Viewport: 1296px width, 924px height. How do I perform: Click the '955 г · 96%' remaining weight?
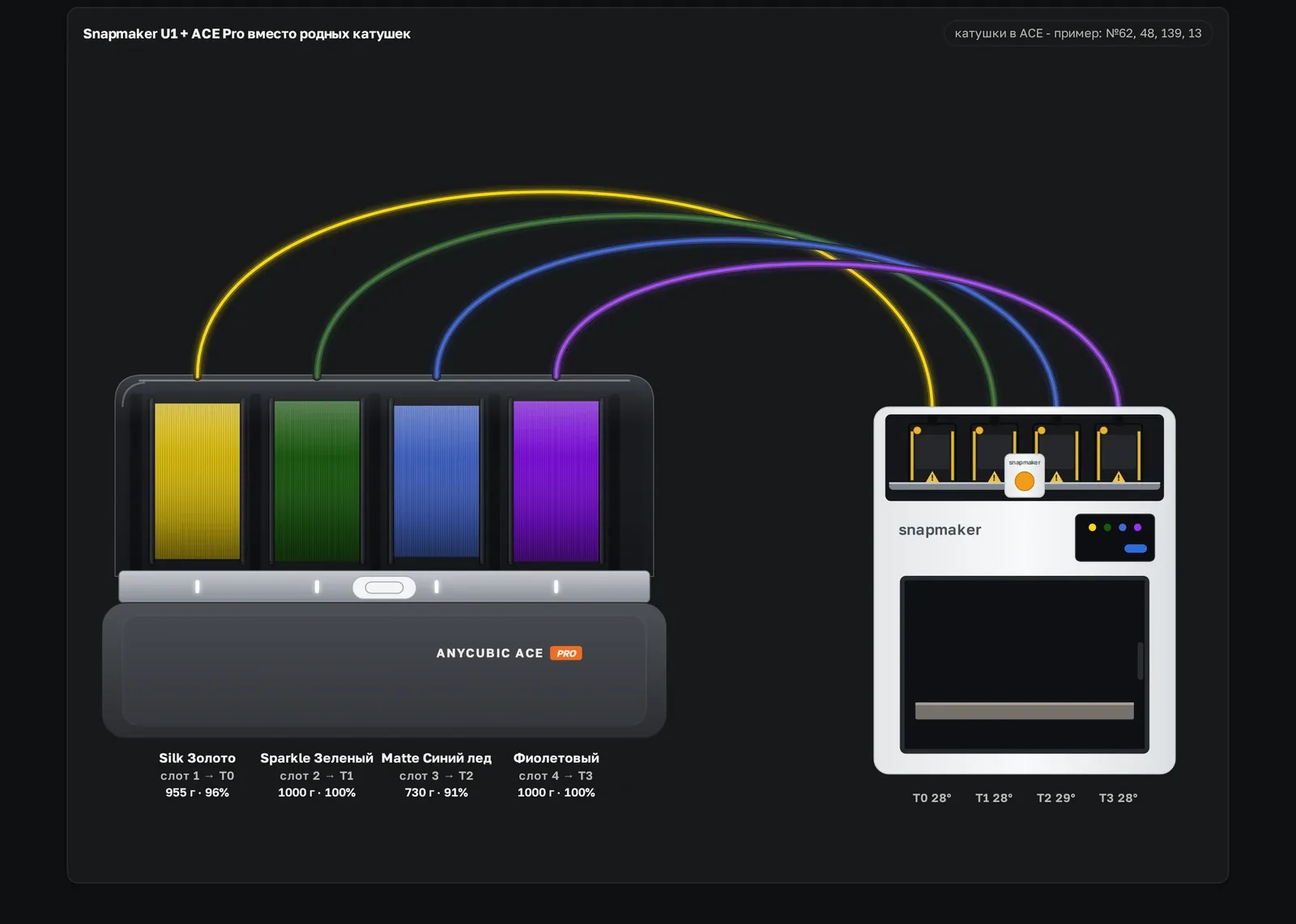click(197, 793)
